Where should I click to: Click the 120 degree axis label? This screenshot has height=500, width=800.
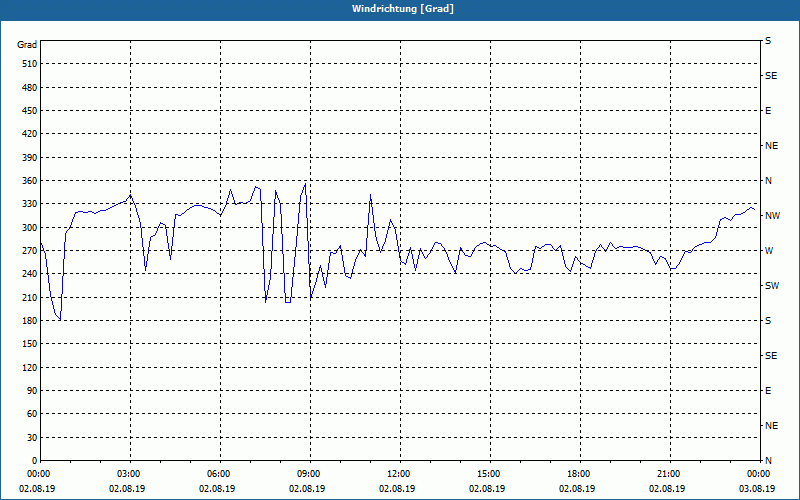point(30,367)
